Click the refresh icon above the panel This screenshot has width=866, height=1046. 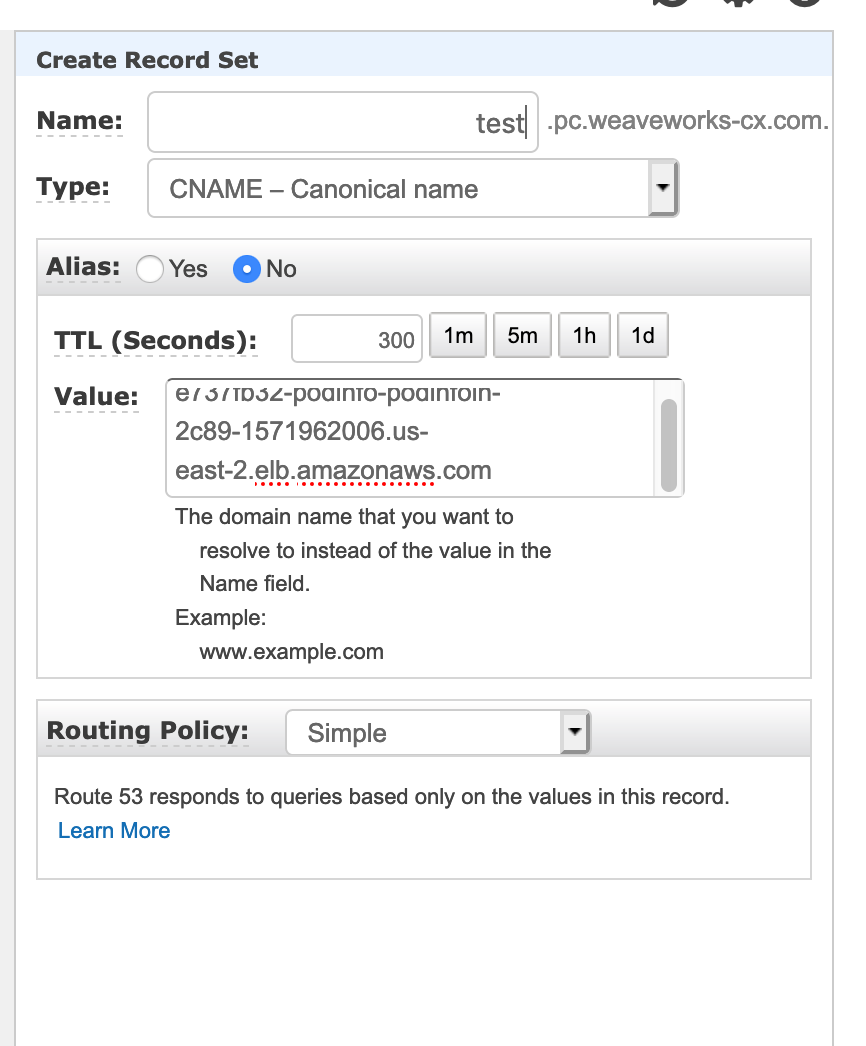671,2
